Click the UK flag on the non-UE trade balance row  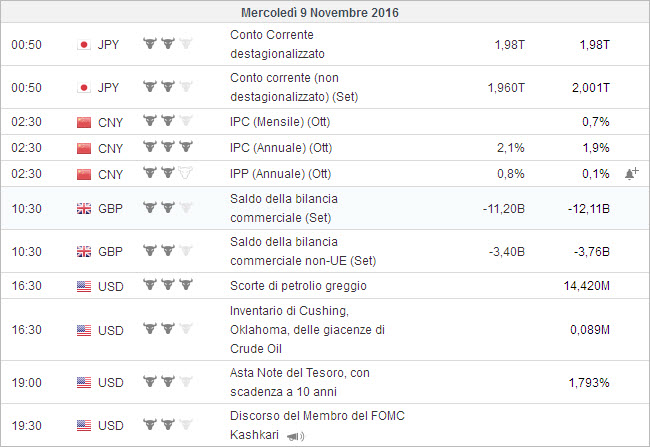84,251
